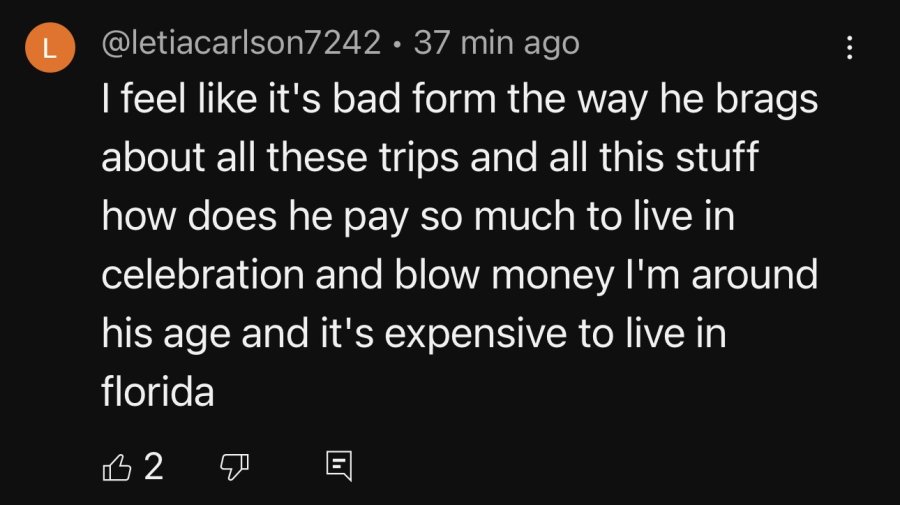Image resolution: width=900 pixels, height=505 pixels.
Task: Open reply via the comment bubble icon
Action: 339,466
